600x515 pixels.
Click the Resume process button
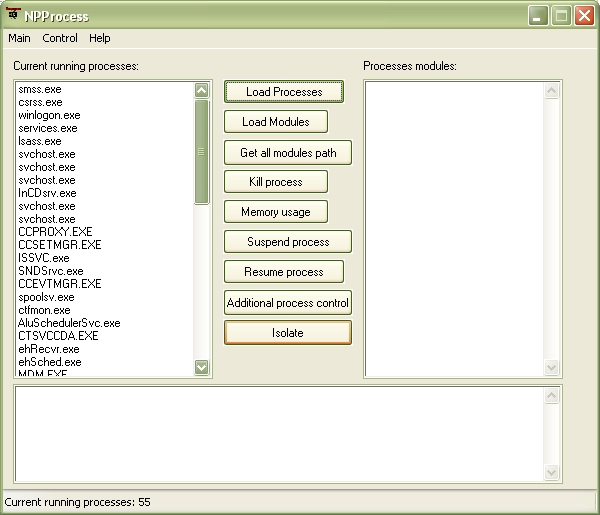tap(284, 272)
